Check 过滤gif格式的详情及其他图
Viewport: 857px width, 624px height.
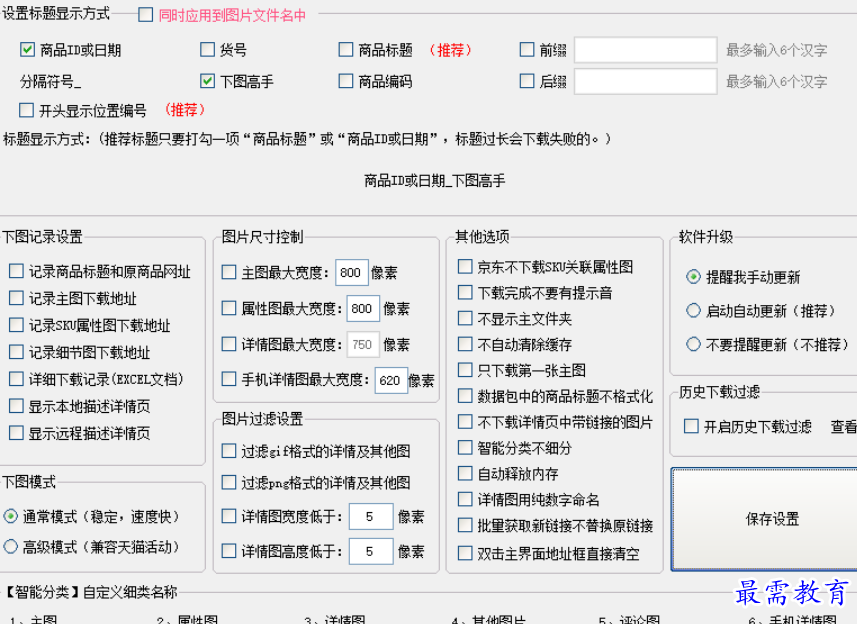[x=229, y=451]
